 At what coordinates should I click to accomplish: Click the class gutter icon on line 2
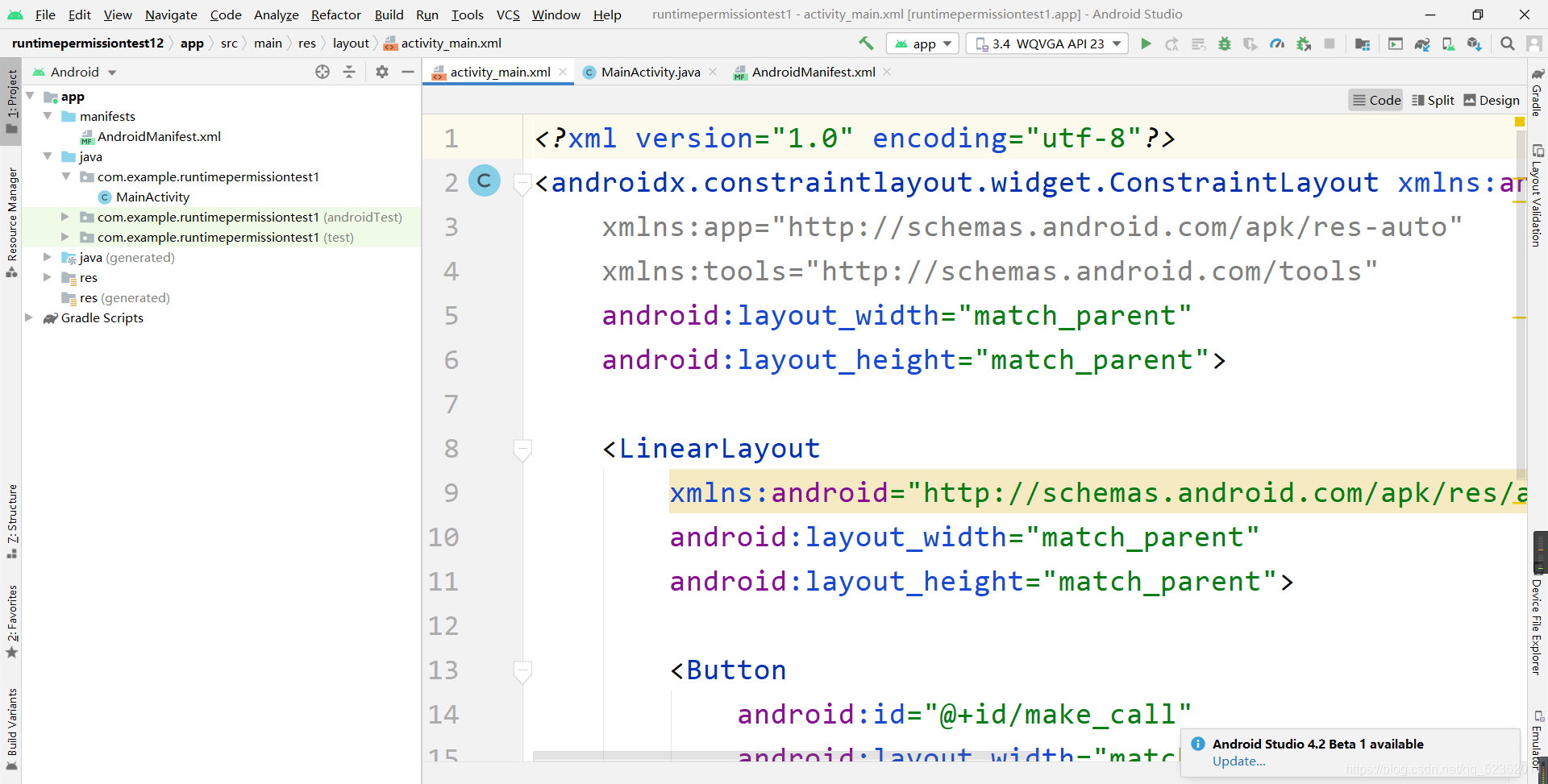coord(485,181)
